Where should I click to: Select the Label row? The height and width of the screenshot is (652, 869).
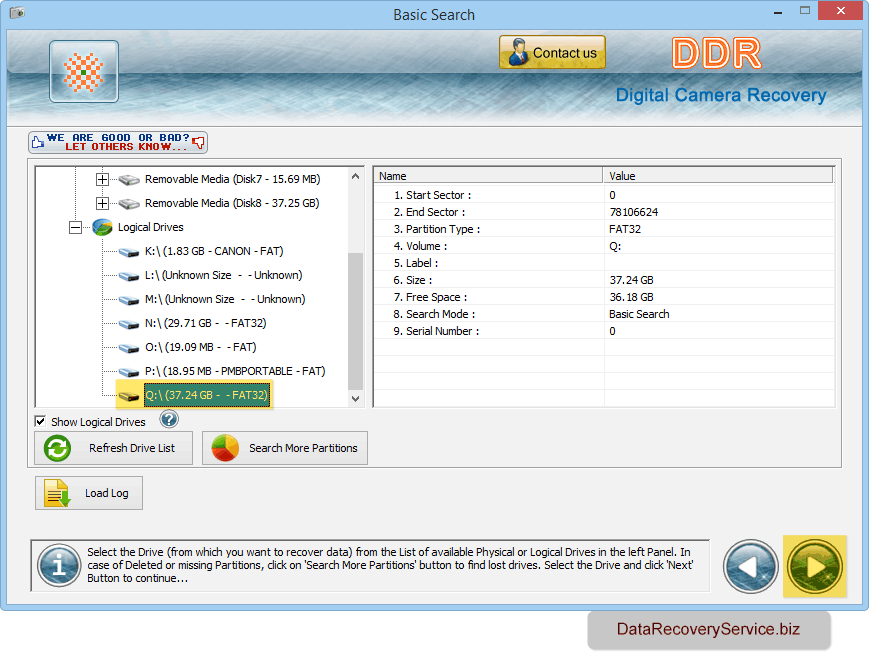point(604,263)
